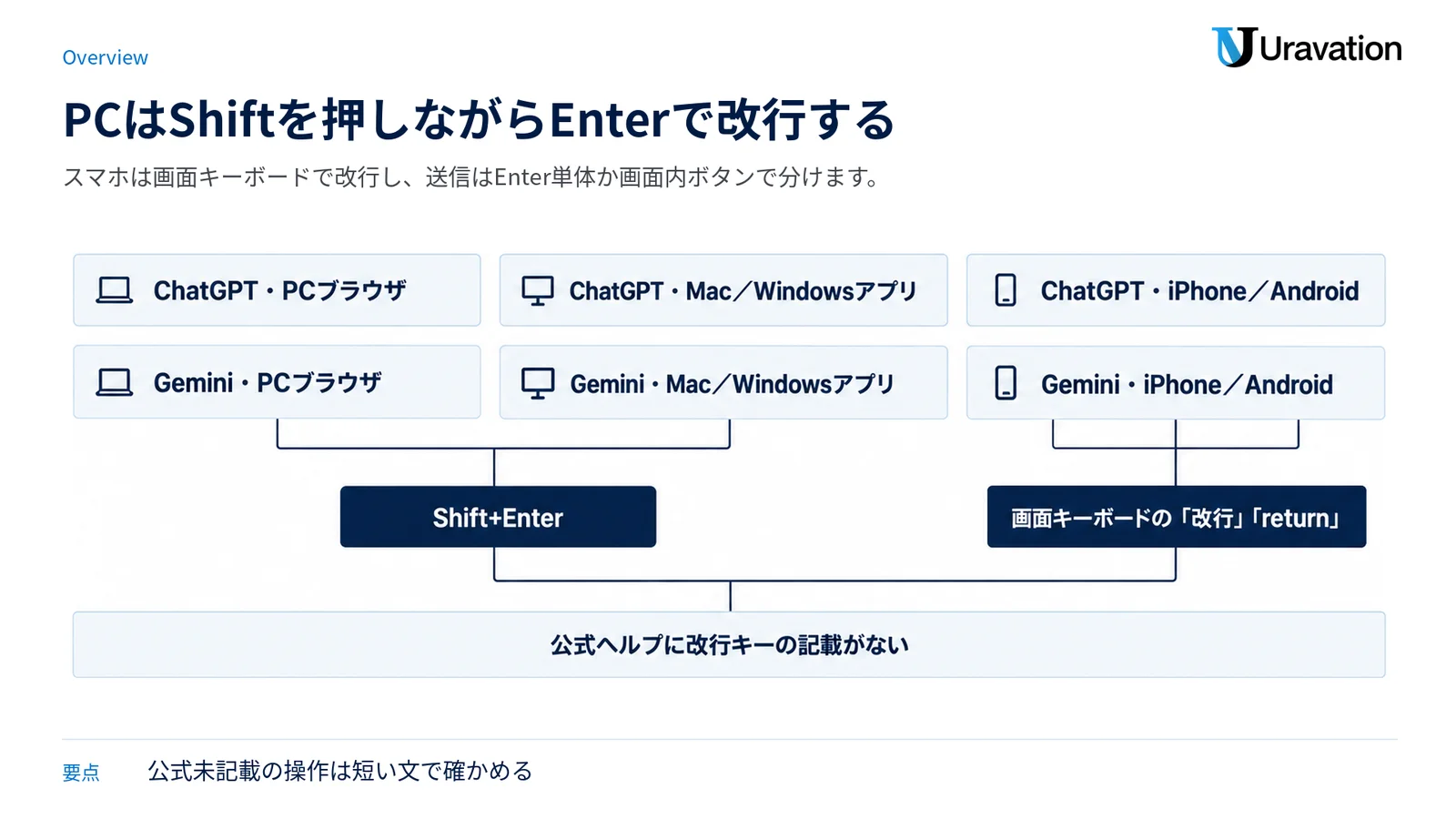This screenshot has width=1456, height=819.
Task: Click the Gemini・iPhone/Android label
Action: click(1187, 384)
